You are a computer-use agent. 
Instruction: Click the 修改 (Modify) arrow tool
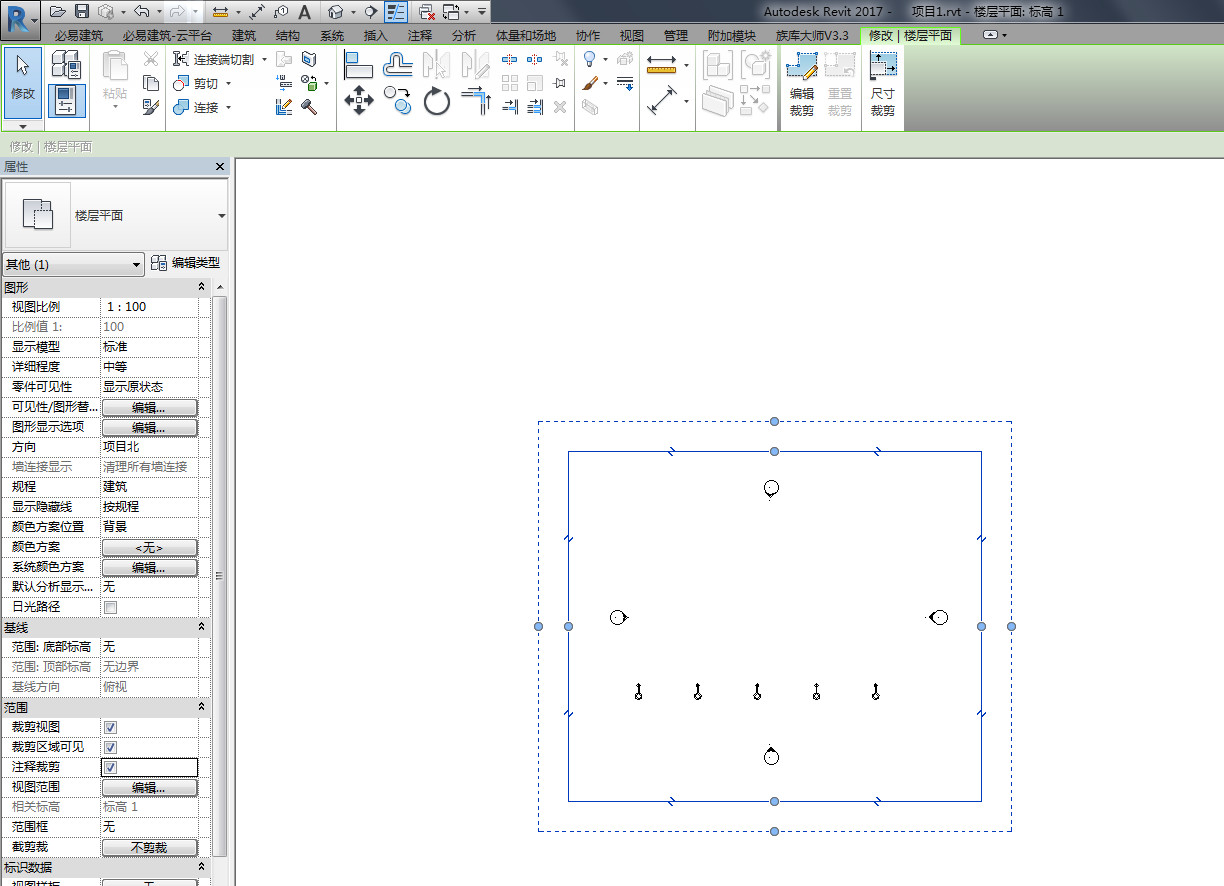23,80
